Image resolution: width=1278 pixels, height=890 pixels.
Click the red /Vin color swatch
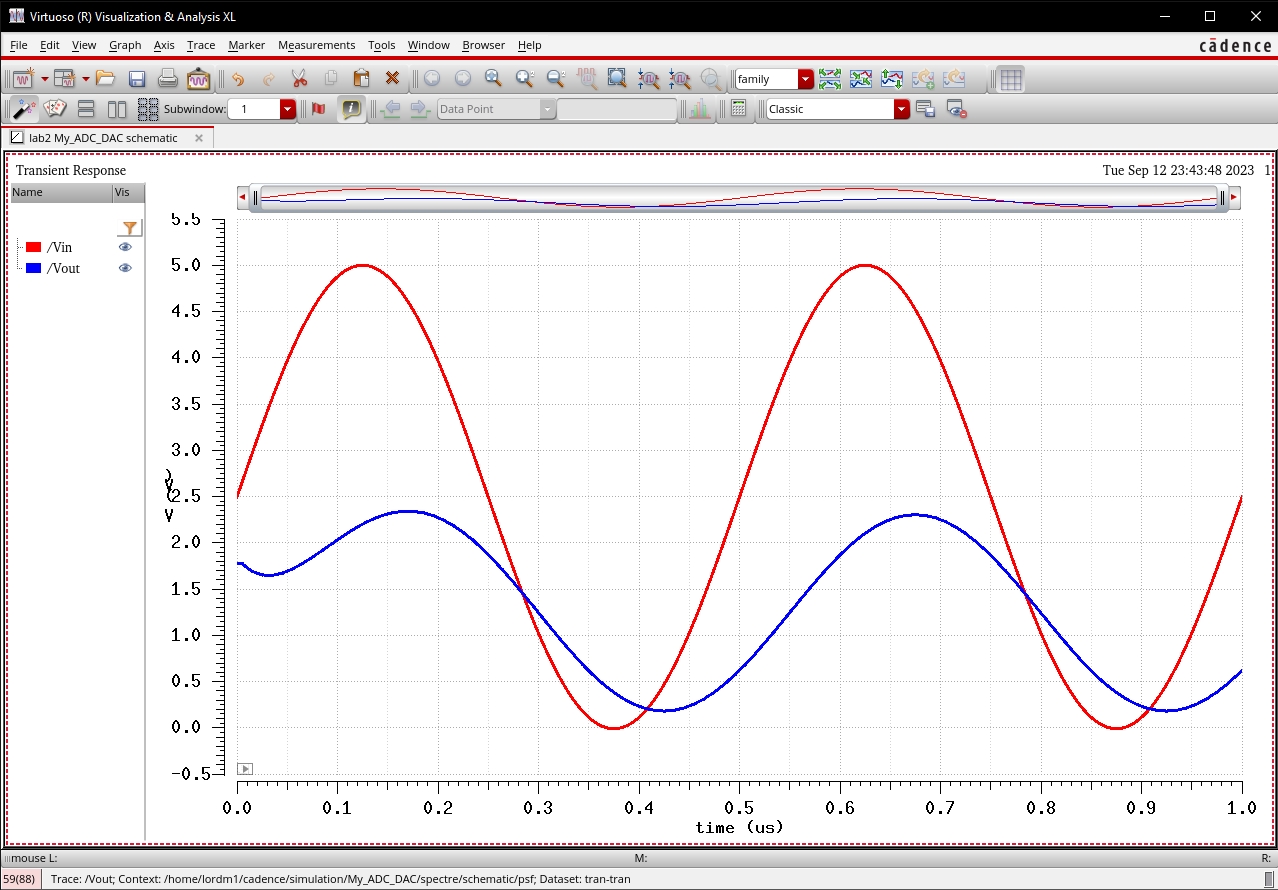(x=33, y=247)
